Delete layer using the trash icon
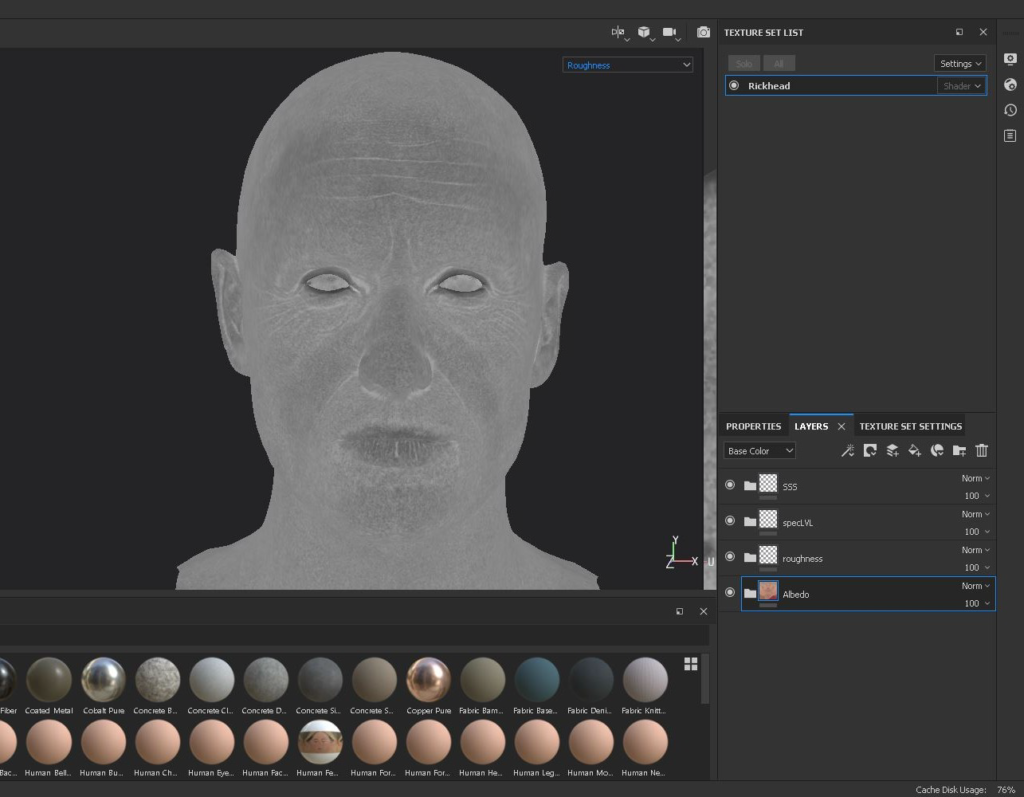Image resolution: width=1024 pixels, height=797 pixels. 982,451
